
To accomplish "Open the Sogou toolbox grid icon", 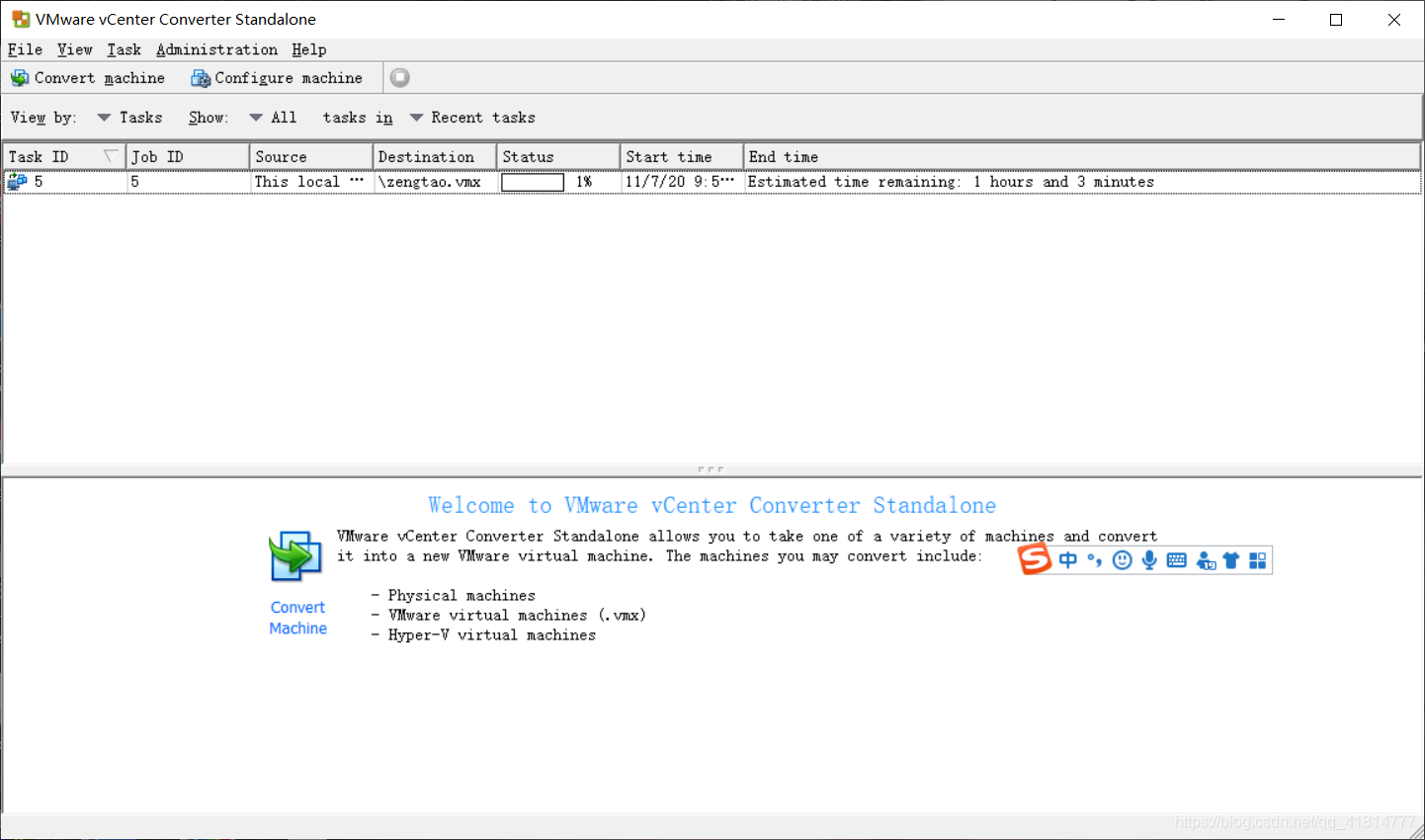I will point(1257,560).
